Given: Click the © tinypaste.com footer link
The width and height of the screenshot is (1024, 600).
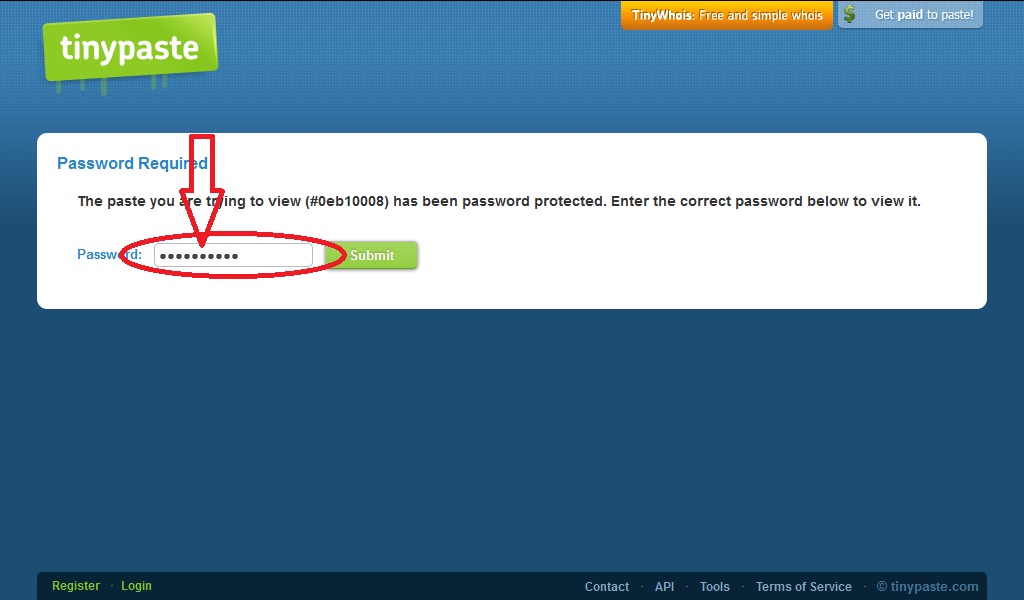Looking at the screenshot, I should coord(927,586).
